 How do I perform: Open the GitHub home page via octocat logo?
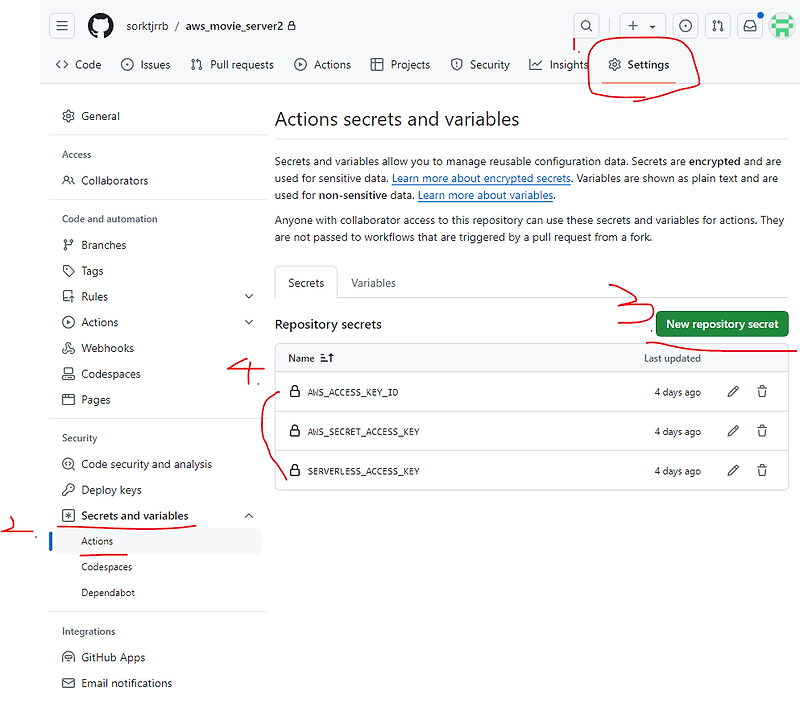pyautogui.click(x=100, y=25)
